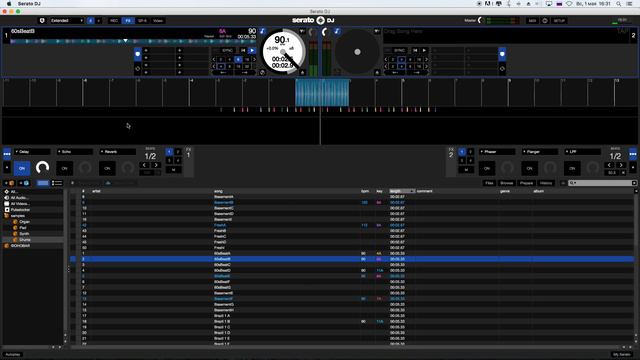The height and width of the screenshot is (360, 640).
Task: Sort library by the bpm column header
Action: (x=365, y=191)
